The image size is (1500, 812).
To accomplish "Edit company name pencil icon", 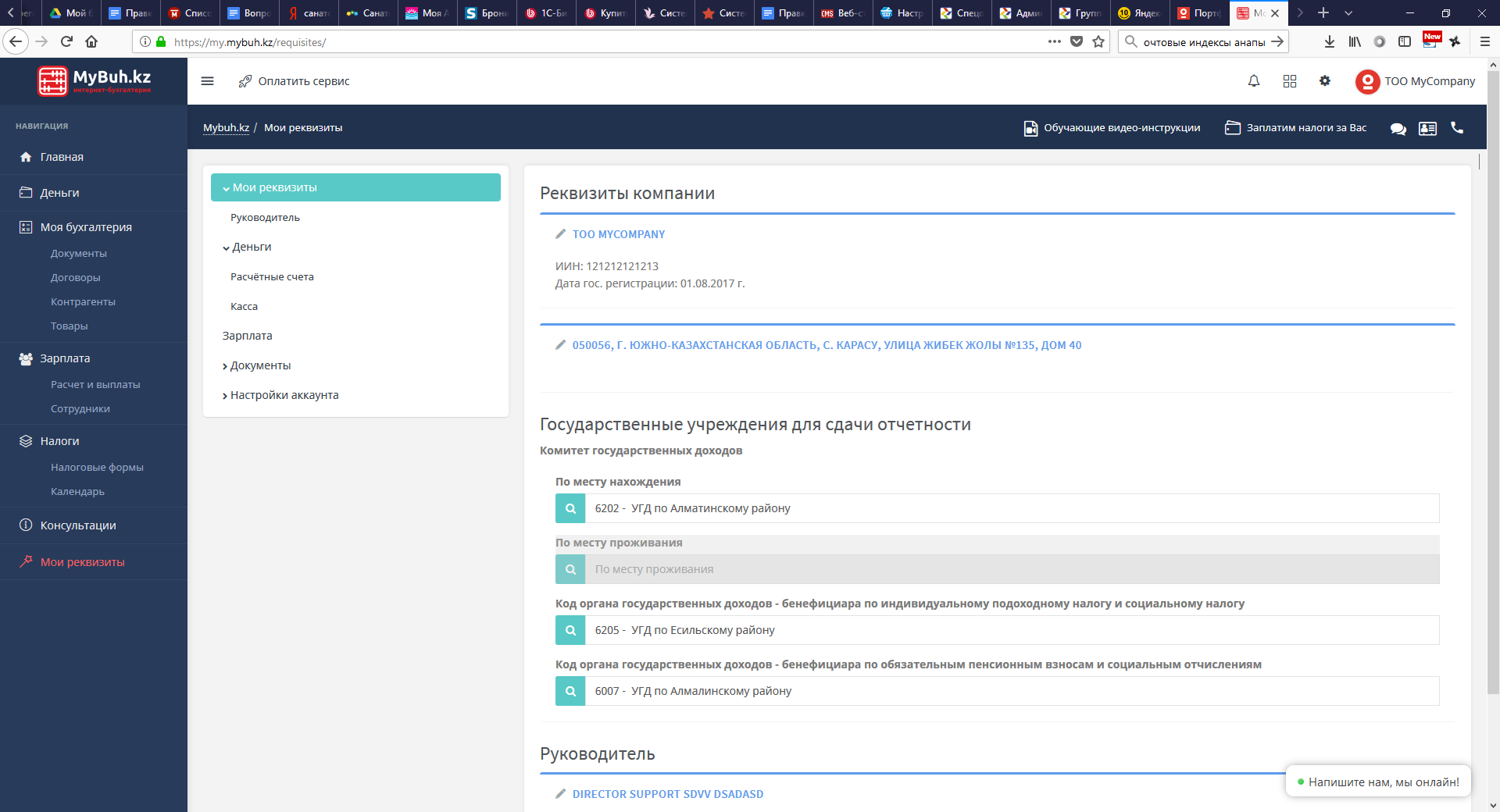I will [x=560, y=234].
